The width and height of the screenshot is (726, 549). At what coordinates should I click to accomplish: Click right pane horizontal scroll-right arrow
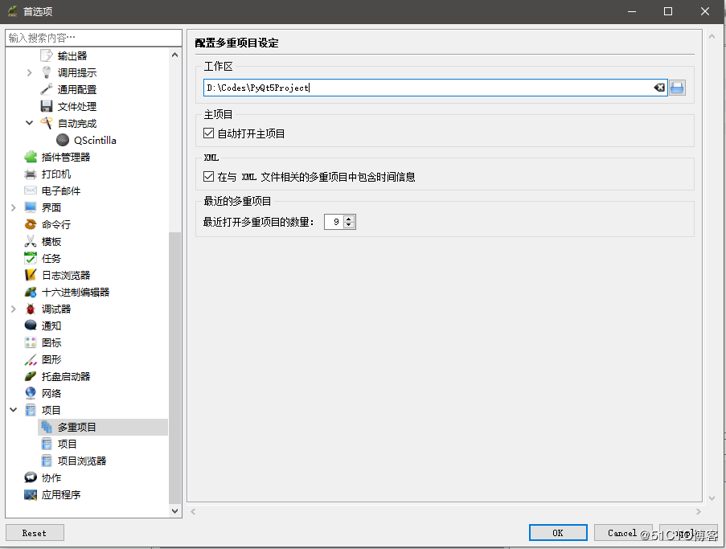698,512
